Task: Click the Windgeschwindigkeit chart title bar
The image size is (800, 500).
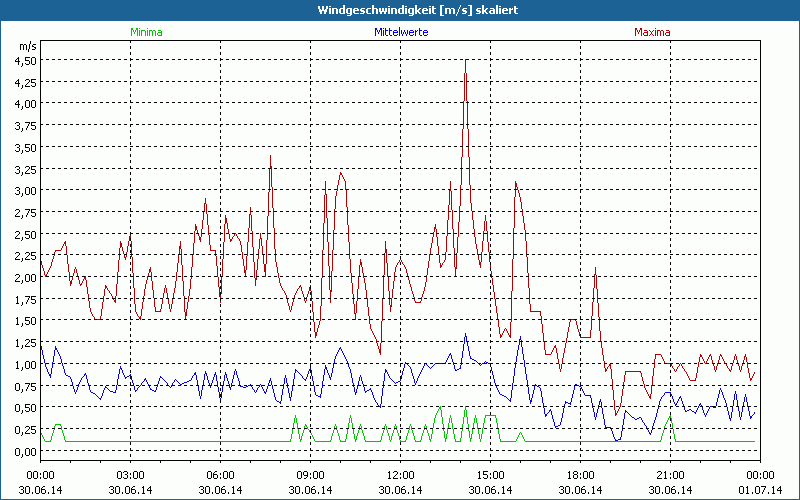Action: (x=400, y=9)
